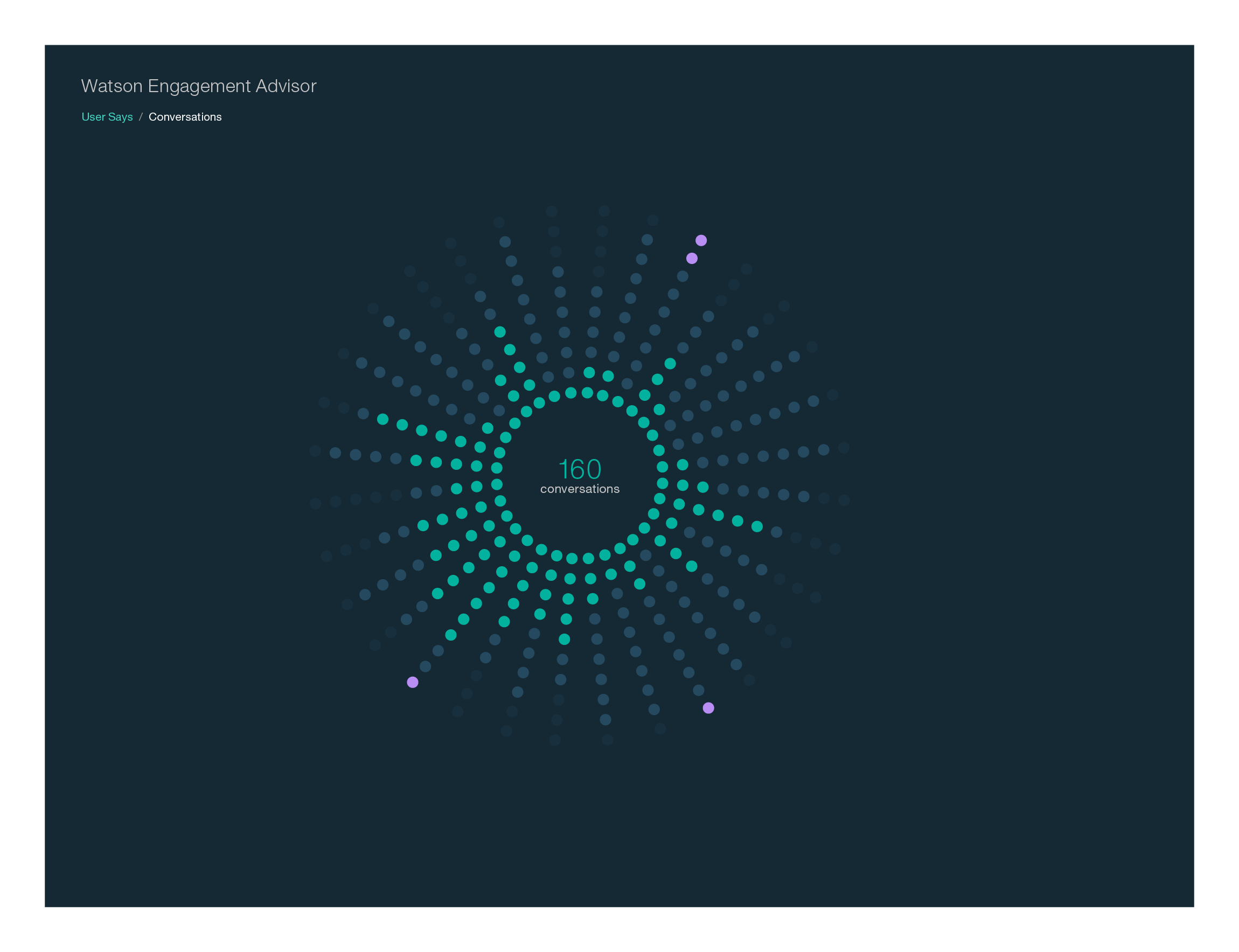Screen dimensions: 1239x952
Task: Click the dim dot just below the two upper purple dots
Action: coord(683,276)
